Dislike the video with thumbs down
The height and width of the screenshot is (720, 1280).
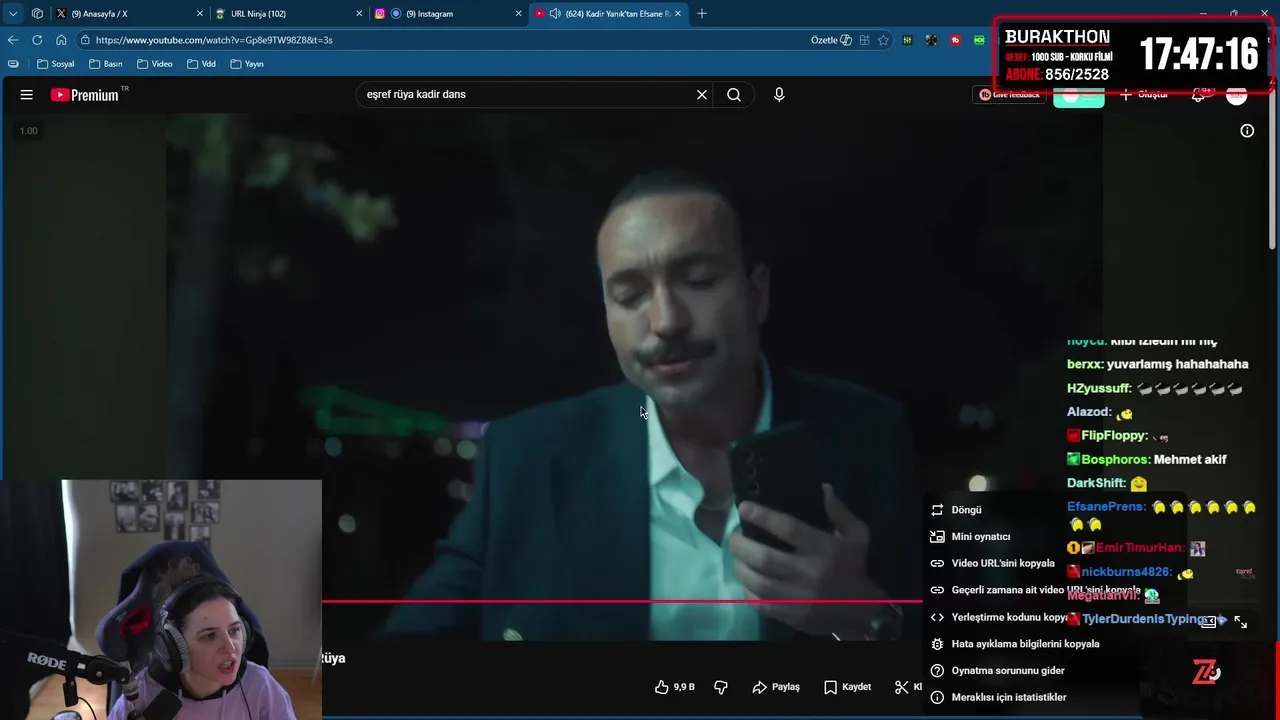click(x=721, y=687)
